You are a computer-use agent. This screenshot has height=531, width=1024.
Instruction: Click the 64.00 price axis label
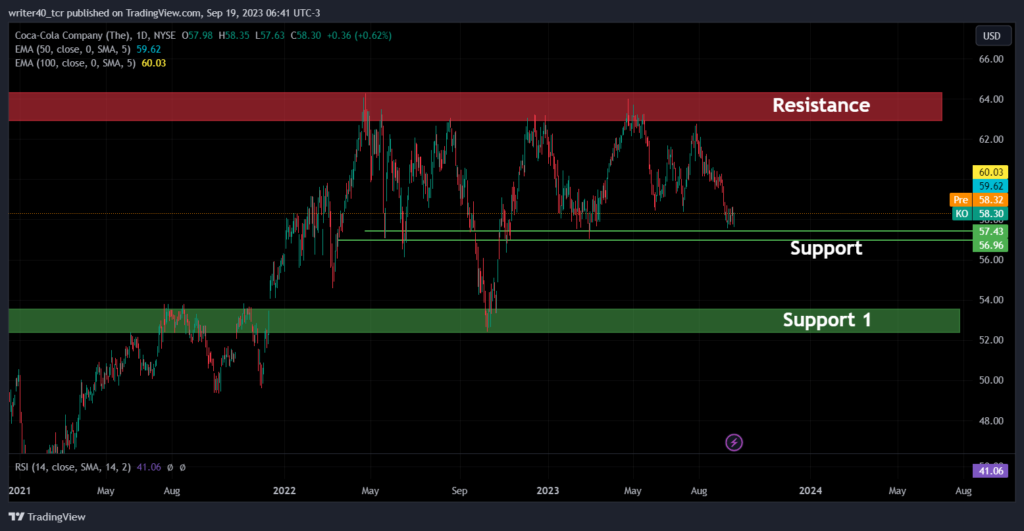(x=991, y=99)
